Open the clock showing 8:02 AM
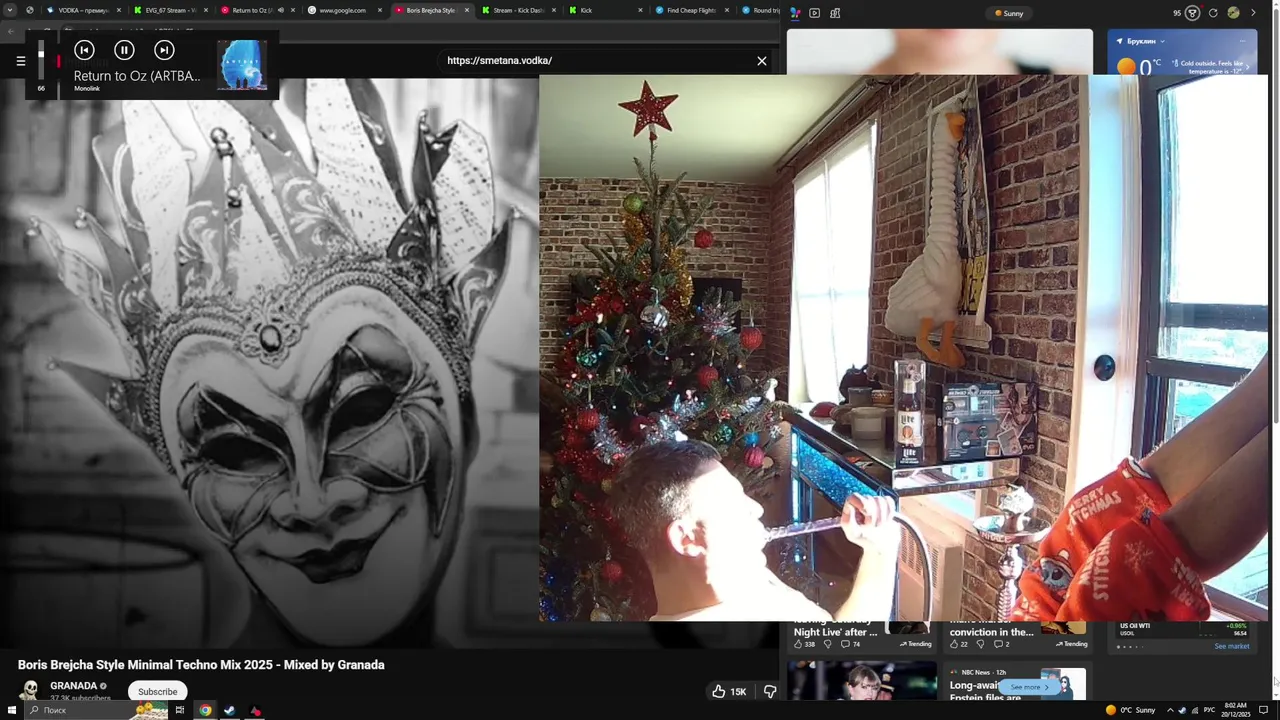The height and width of the screenshot is (720, 1280). [x=1236, y=710]
